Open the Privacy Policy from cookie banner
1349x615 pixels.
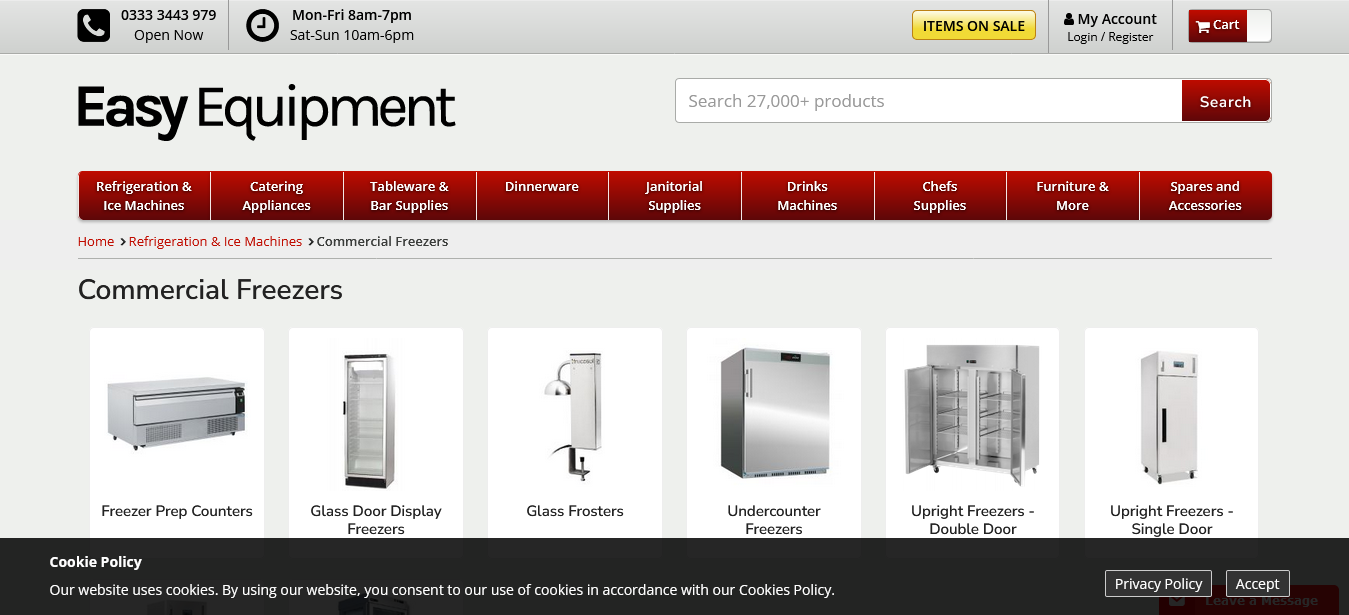click(1158, 584)
